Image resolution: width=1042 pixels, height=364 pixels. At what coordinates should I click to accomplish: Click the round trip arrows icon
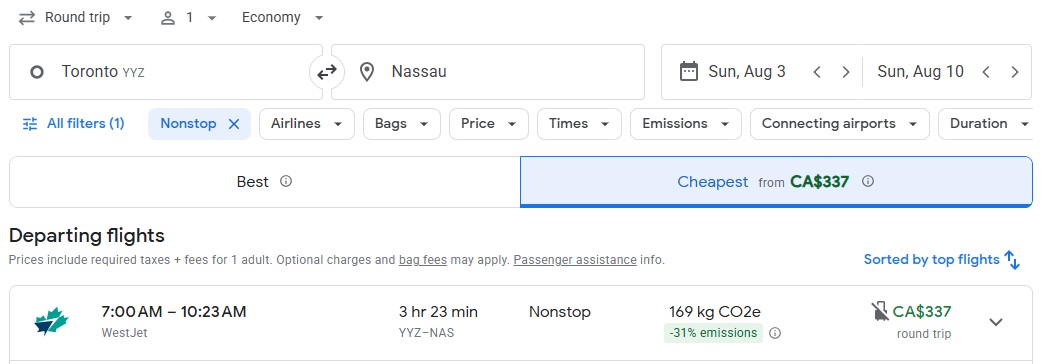[27, 18]
